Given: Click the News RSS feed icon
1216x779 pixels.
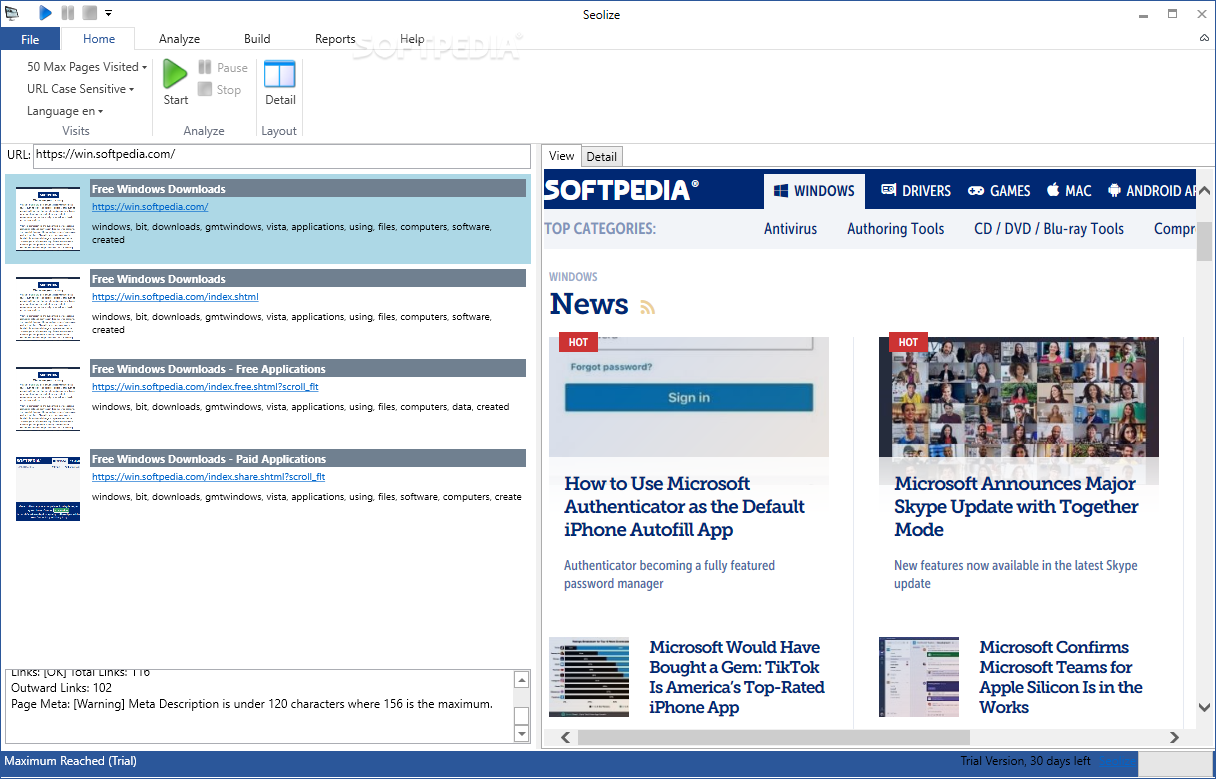Looking at the screenshot, I should point(647,307).
